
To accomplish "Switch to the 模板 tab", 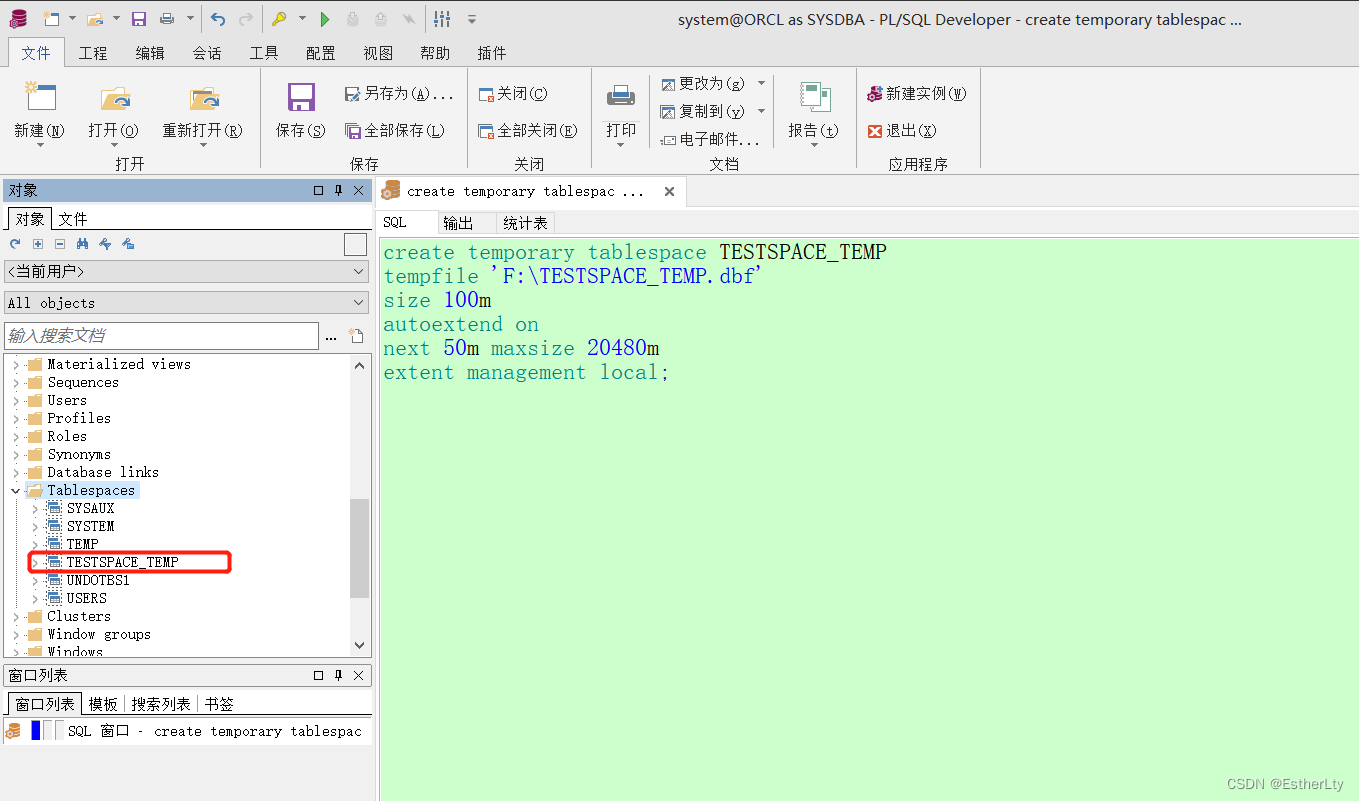I will tap(103, 704).
